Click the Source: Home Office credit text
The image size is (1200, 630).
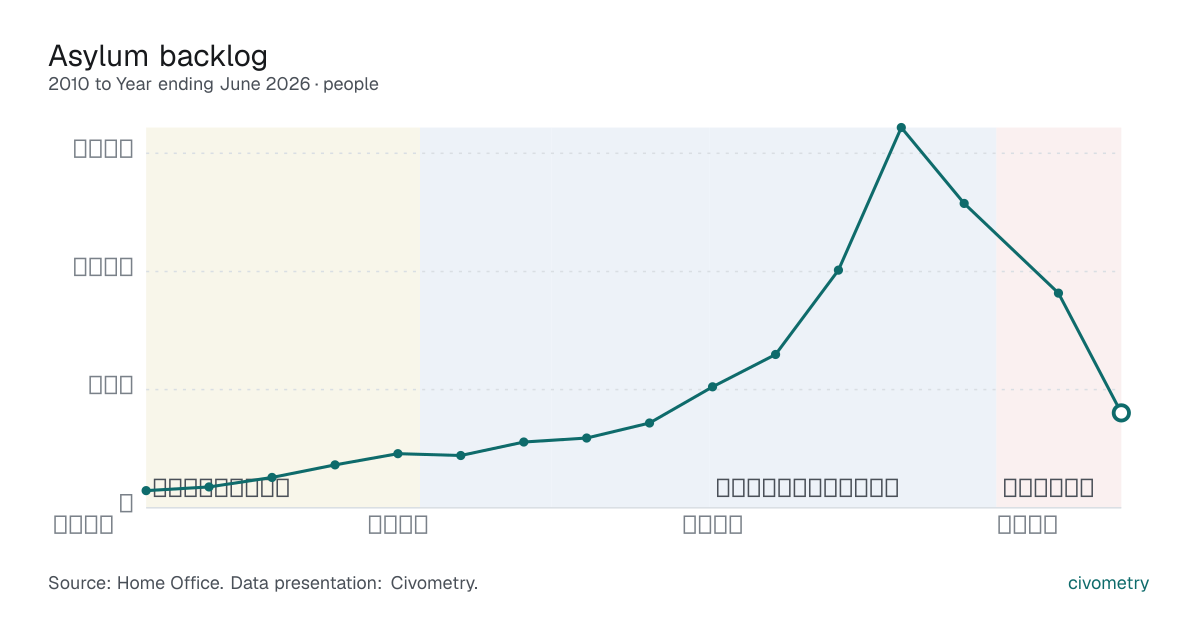(263, 583)
